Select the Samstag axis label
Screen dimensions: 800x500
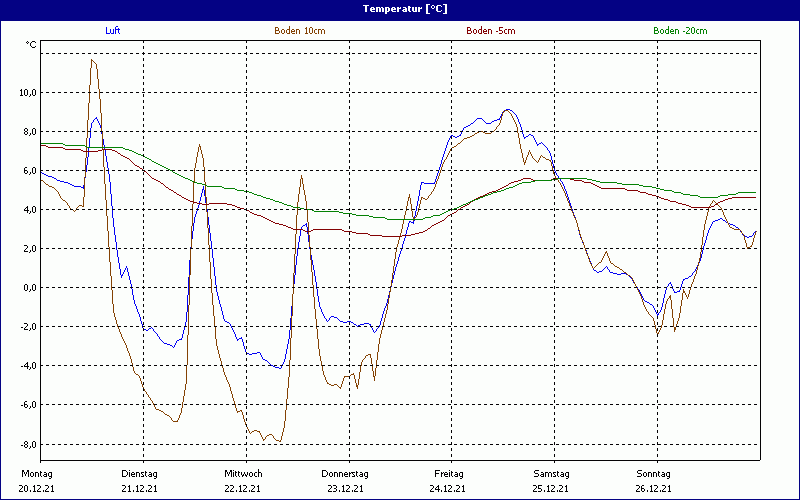551,474
